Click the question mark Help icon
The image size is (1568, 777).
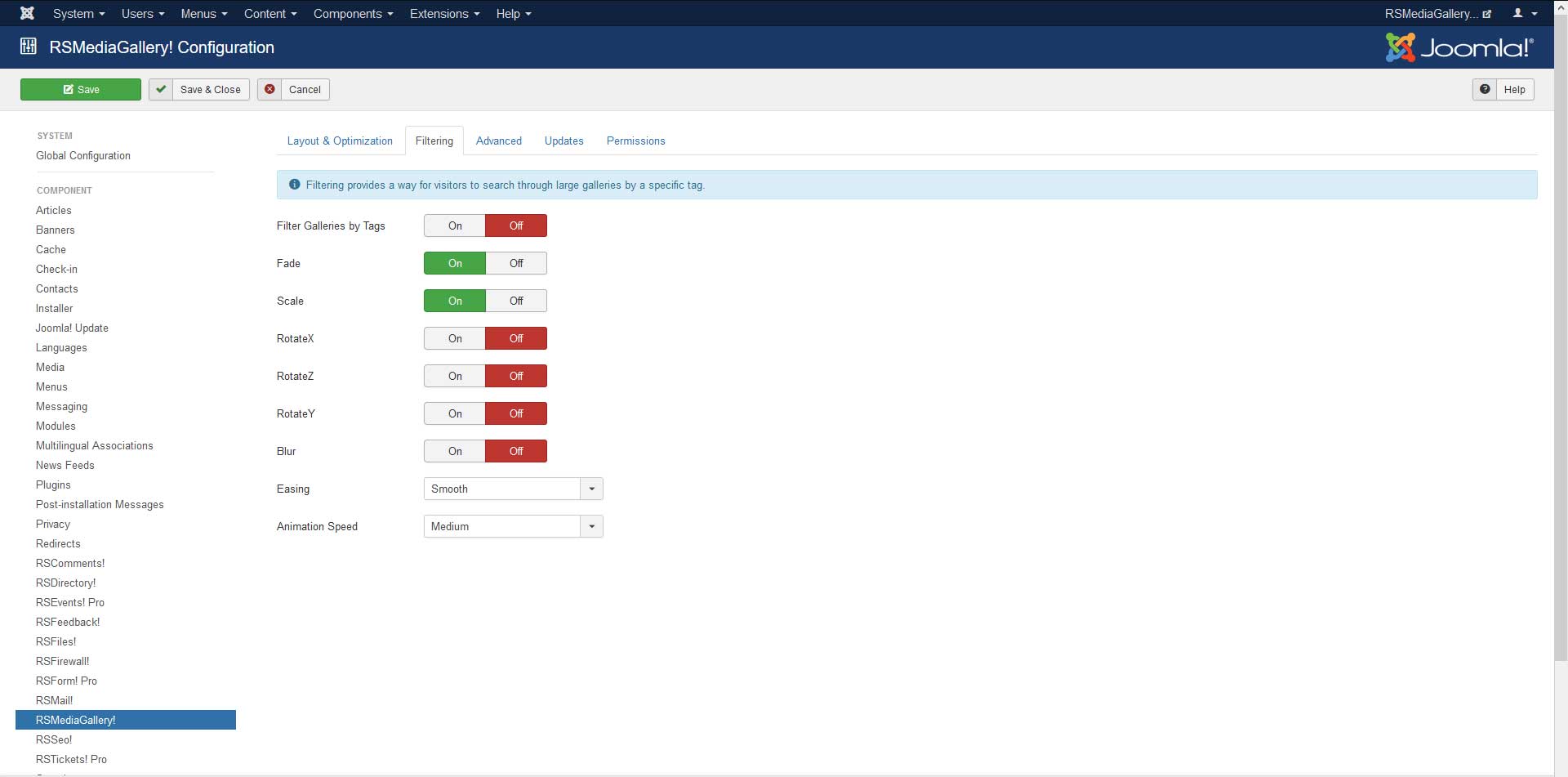tap(1485, 89)
